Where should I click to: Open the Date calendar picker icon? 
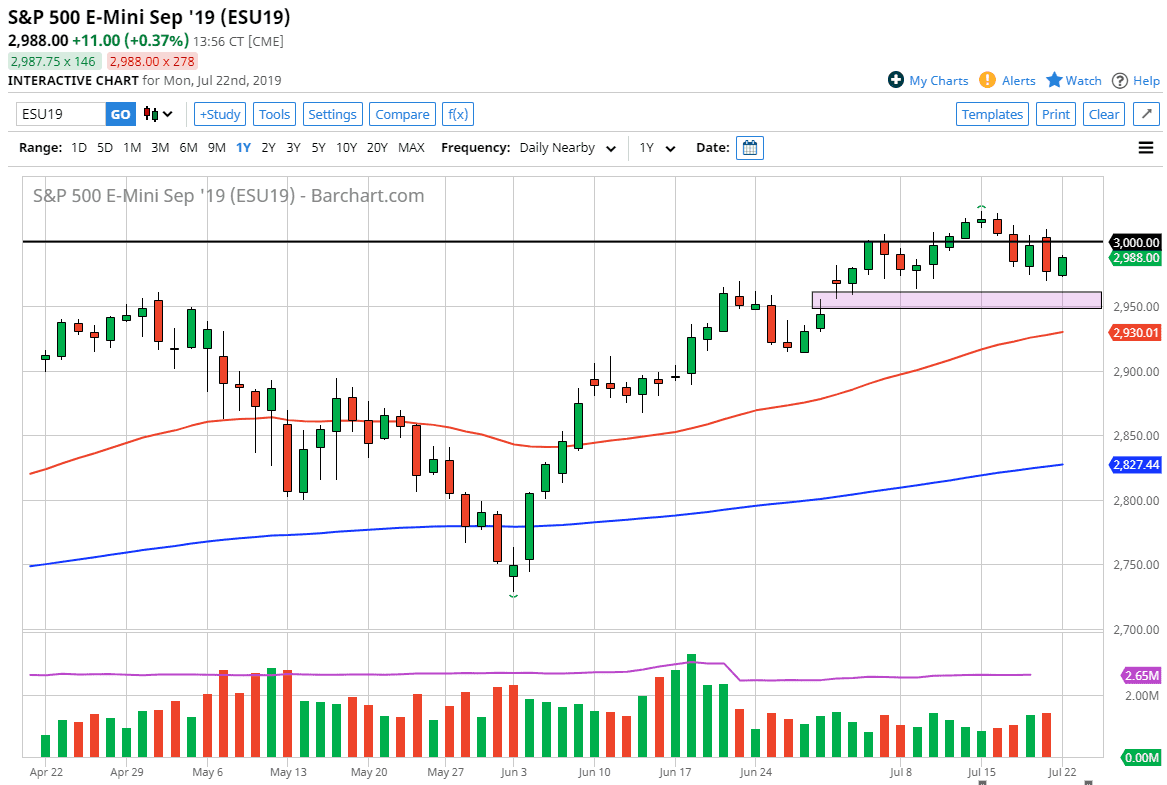click(x=750, y=147)
